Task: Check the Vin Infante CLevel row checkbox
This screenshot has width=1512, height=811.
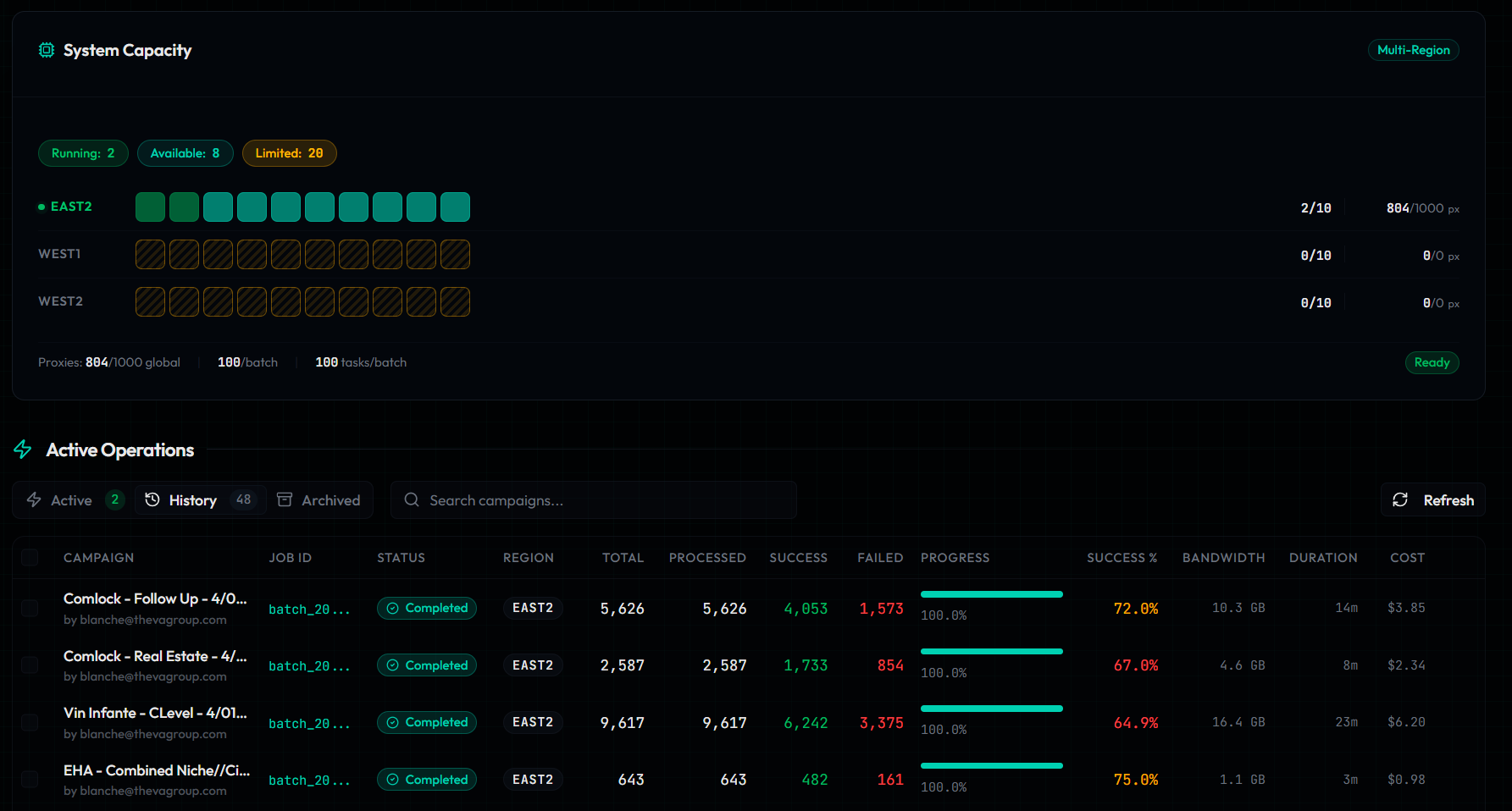Action: [30, 722]
